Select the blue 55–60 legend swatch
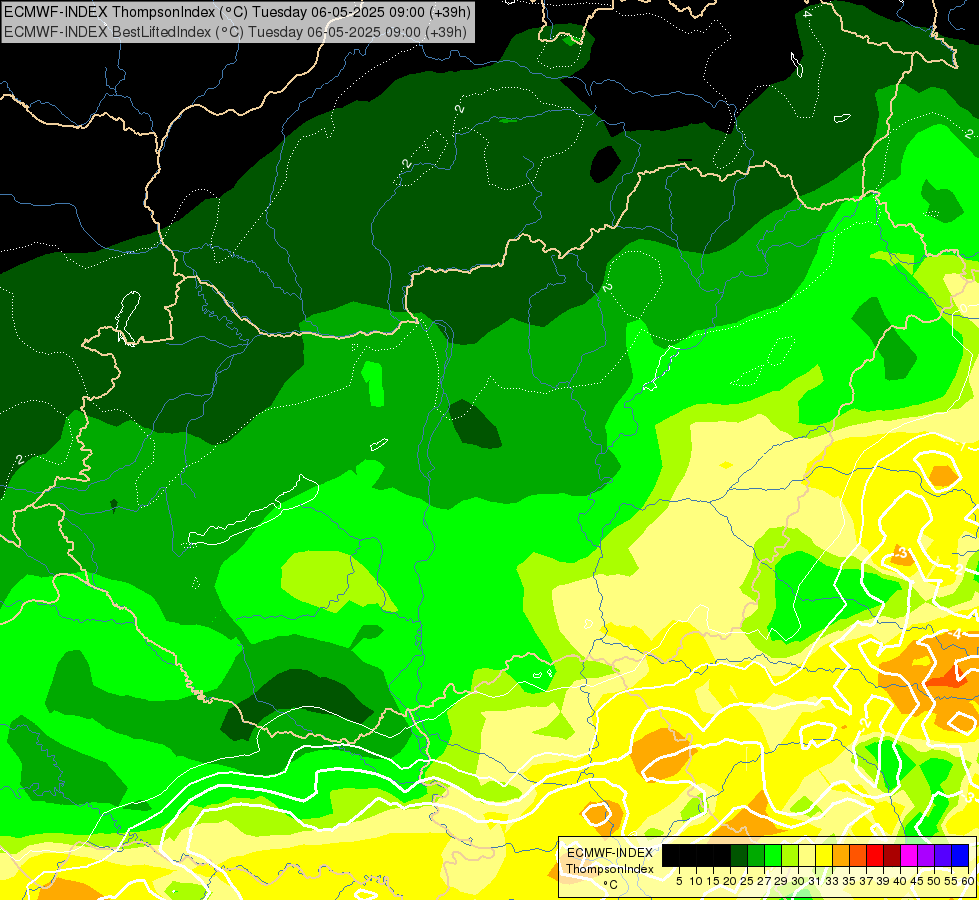This screenshot has height=900, width=979. point(960,855)
